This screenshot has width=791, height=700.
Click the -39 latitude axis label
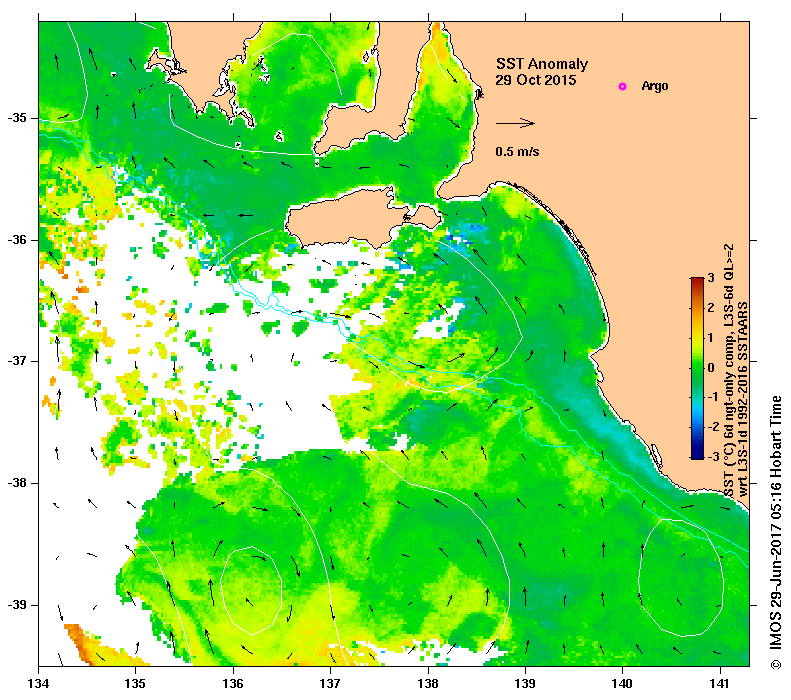pyautogui.click(x=17, y=605)
